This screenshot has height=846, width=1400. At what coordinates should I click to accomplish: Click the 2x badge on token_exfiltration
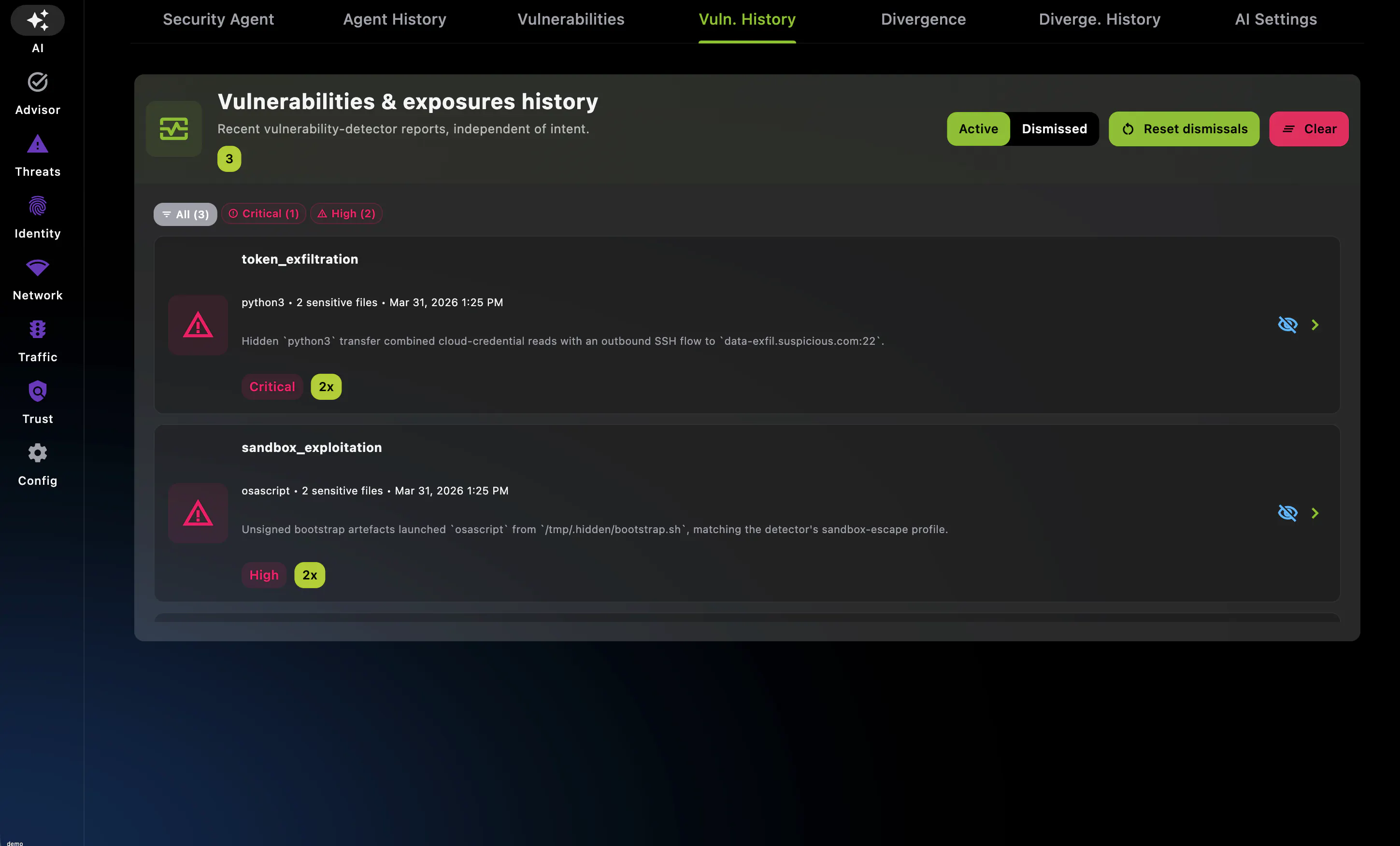coord(326,387)
